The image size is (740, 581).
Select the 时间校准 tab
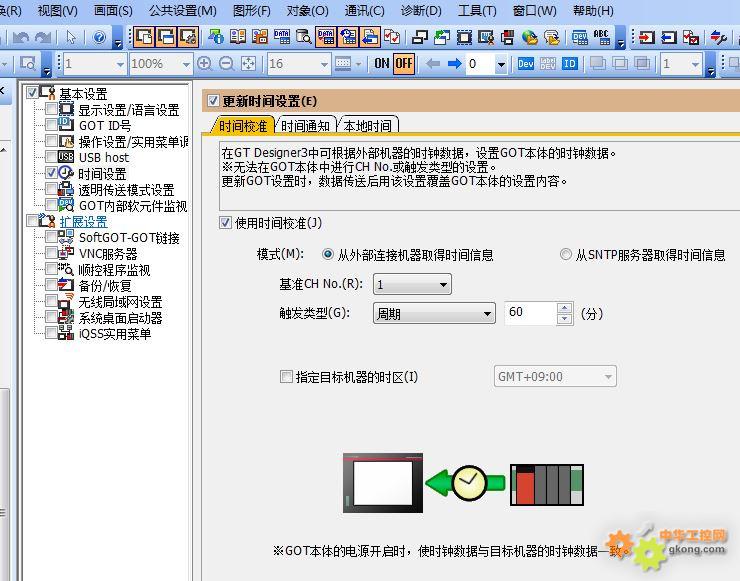[x=243, y=126]
